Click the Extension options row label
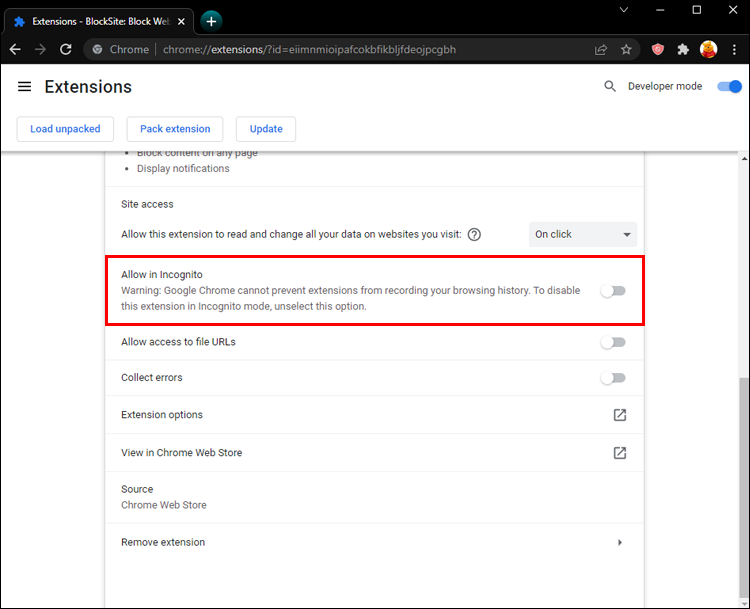 162,415
